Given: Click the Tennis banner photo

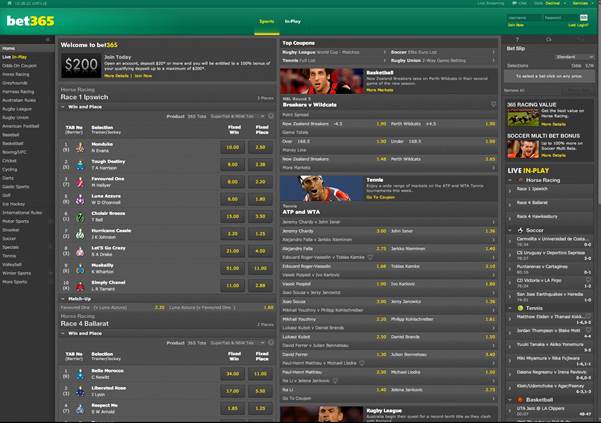Looking at the screenshot, I should 322,188.
